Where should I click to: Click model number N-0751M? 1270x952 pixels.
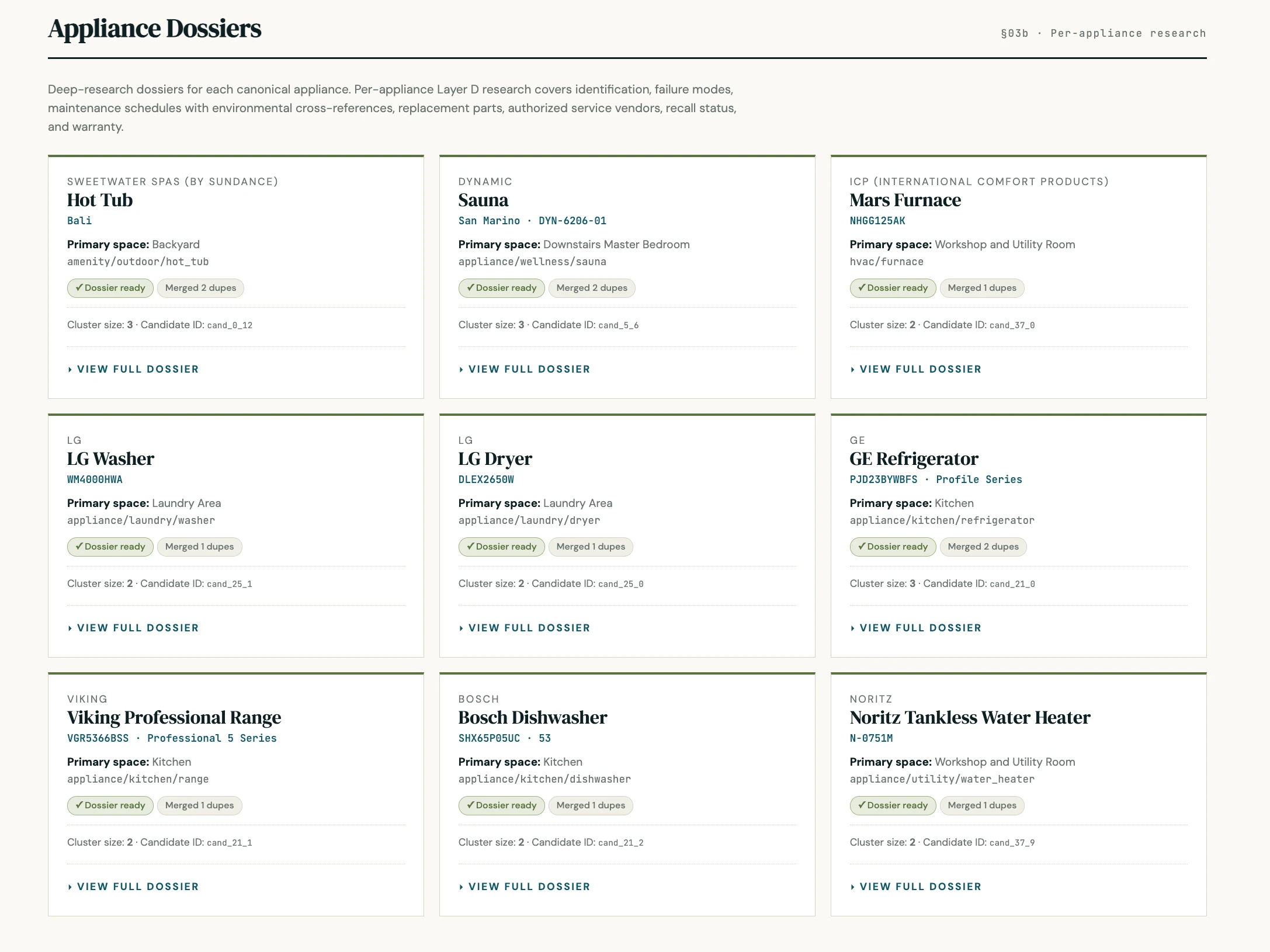tap(871, 738)
